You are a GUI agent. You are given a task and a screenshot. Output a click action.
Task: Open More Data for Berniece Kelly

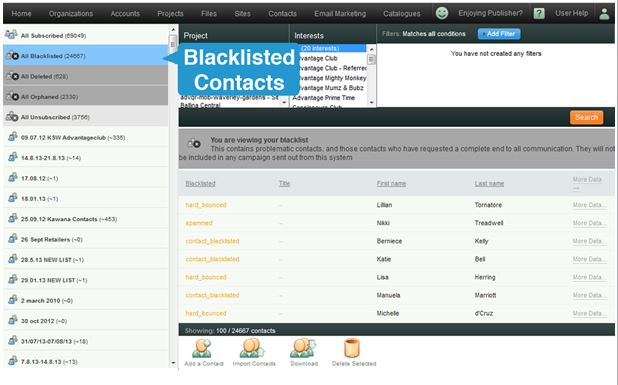tap(589, 241)
